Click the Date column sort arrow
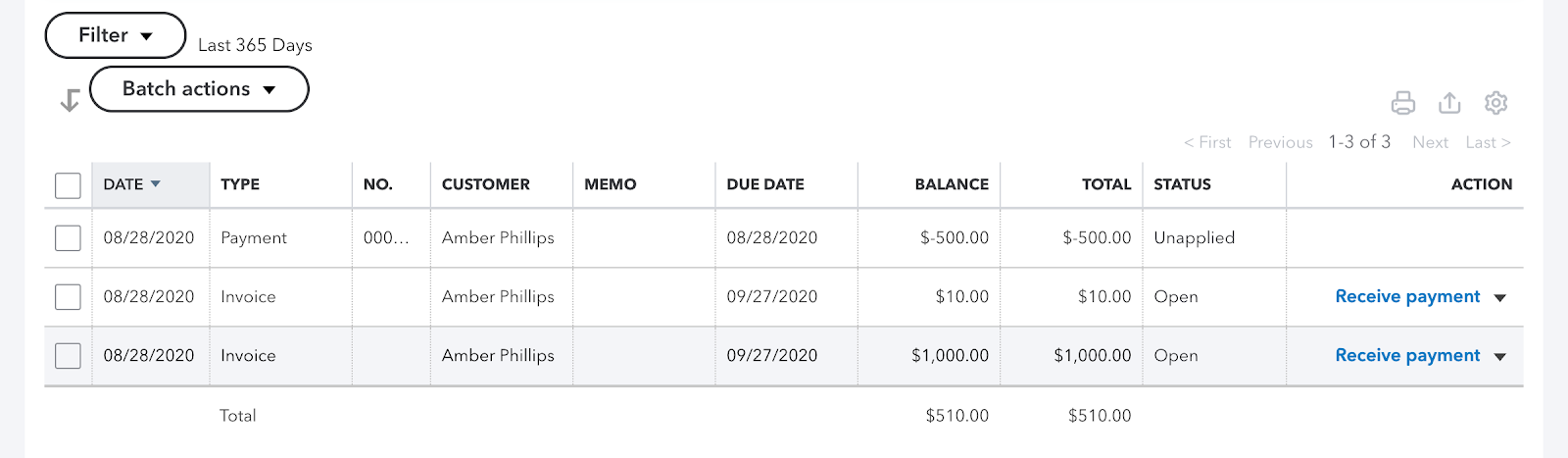 coord(156,184)
